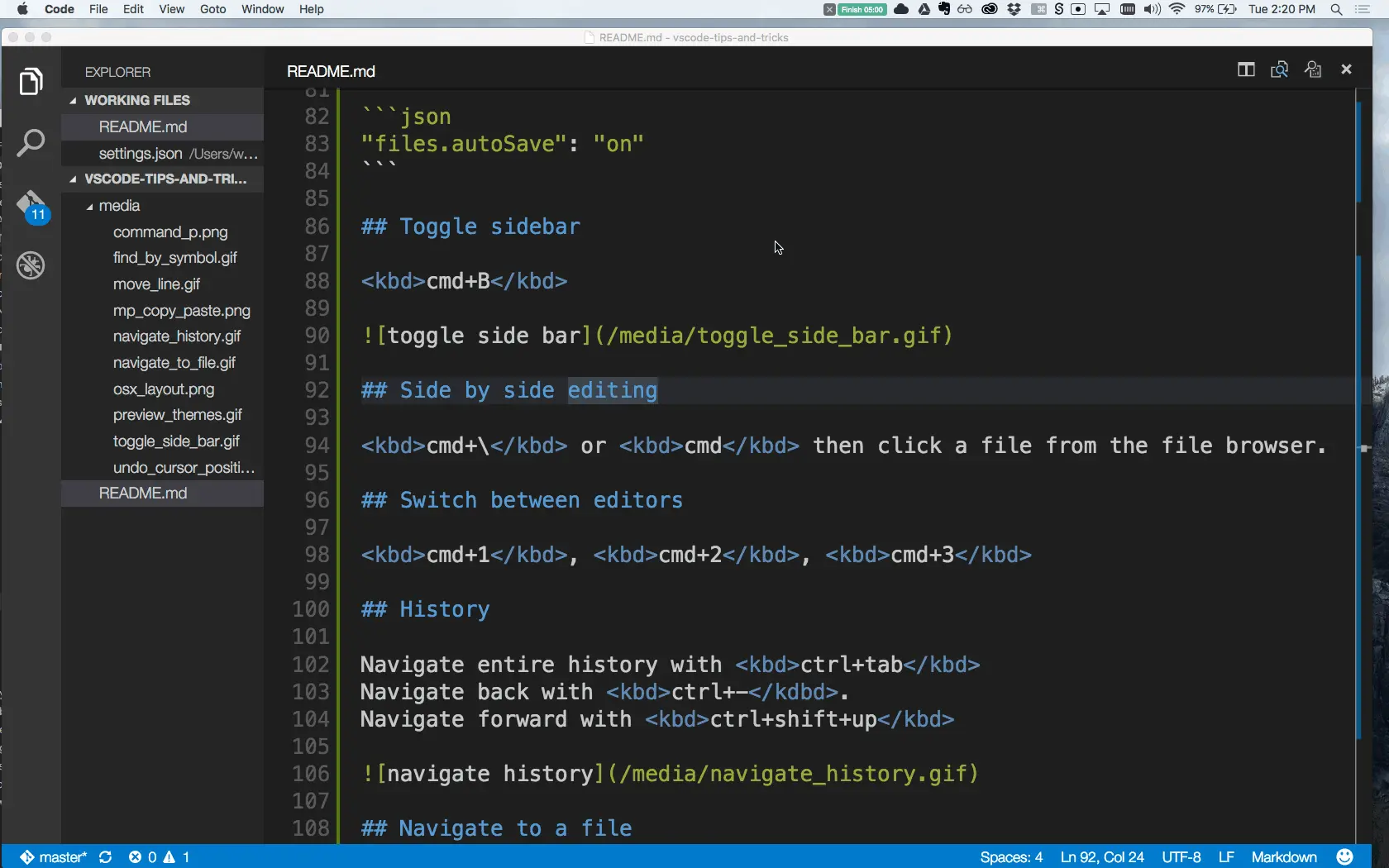The image size is (1389, 868).
Task: Open the Git view with 11 changes
Action: point(33,207)
